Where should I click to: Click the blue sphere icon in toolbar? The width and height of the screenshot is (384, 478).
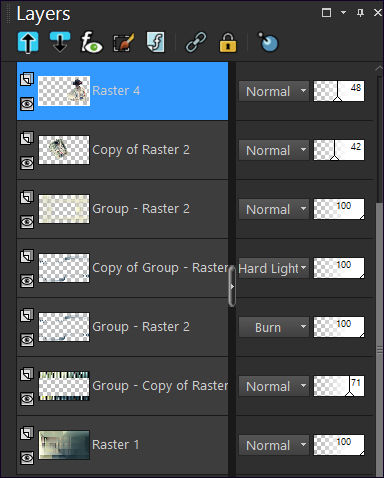[x=268, y=42]
